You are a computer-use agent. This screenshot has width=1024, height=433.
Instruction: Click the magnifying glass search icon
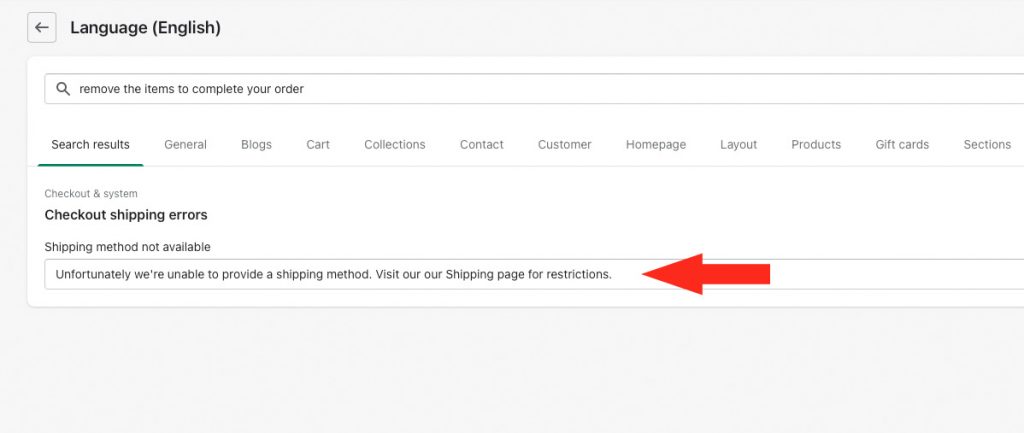click(63, 89)
